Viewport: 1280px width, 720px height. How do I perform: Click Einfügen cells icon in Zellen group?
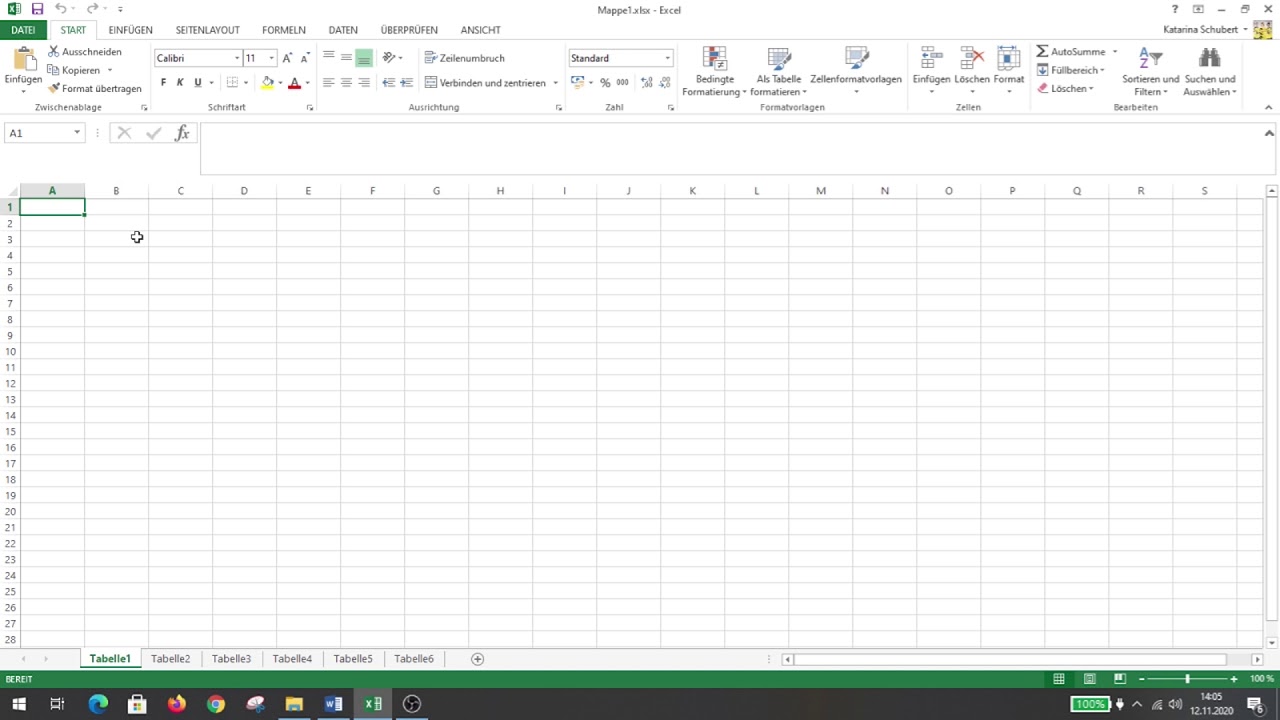[x=932, y=59]
